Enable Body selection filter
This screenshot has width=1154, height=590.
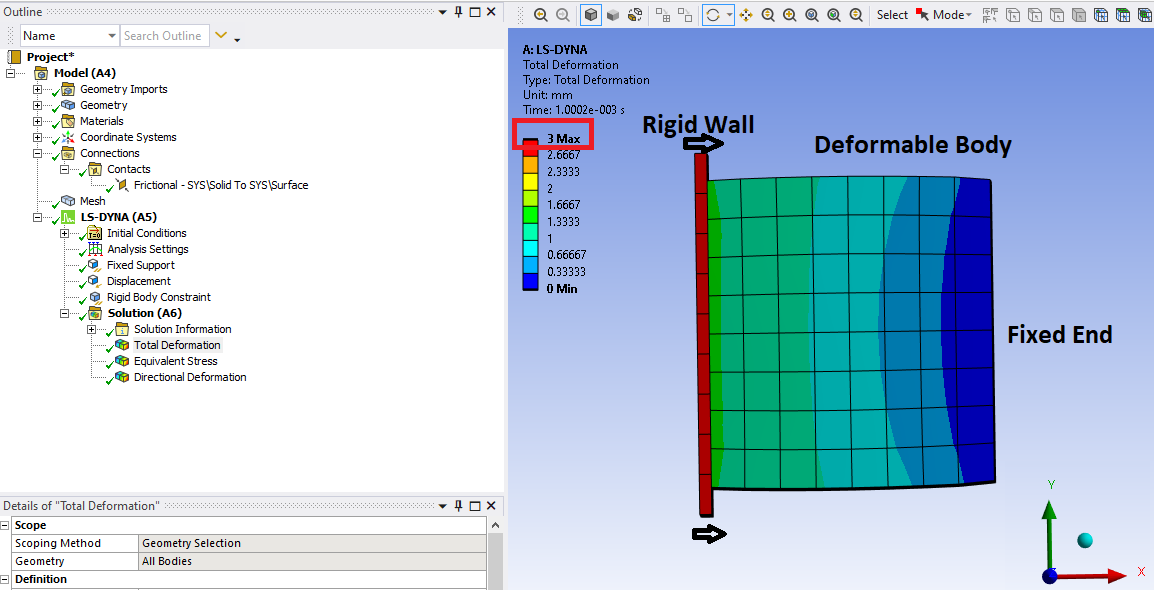(1079, 15)
